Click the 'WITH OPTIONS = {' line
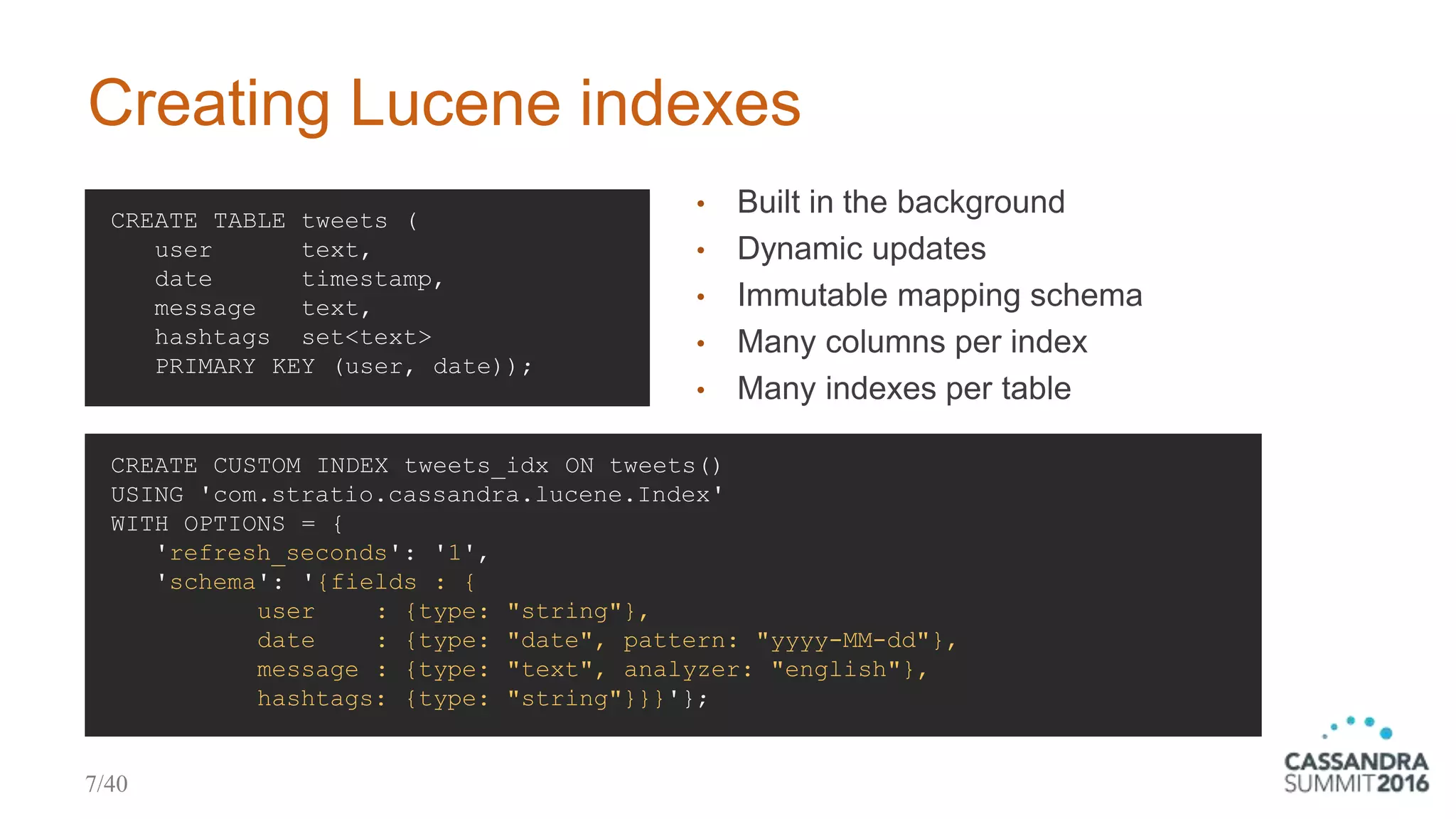 pyautogui.click(x=227, y=524)
